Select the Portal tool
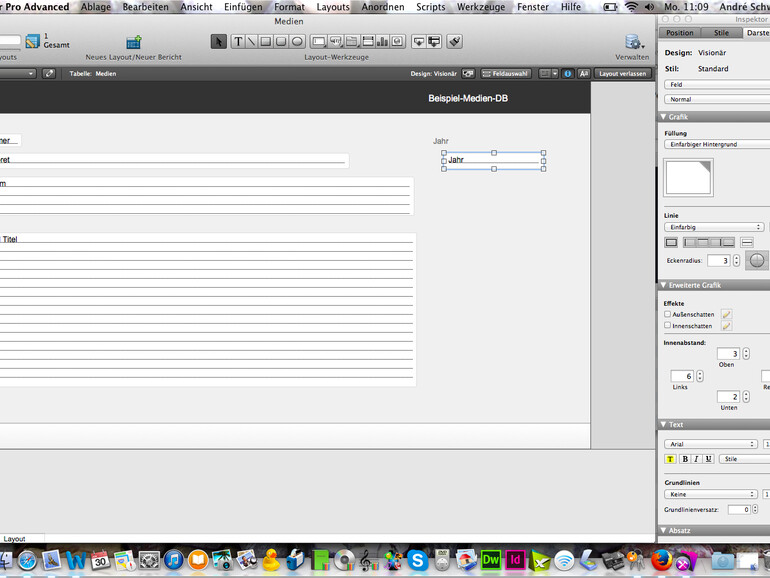Image resolution: width=770 pixels, height=578 pixels. pos(367,42)
